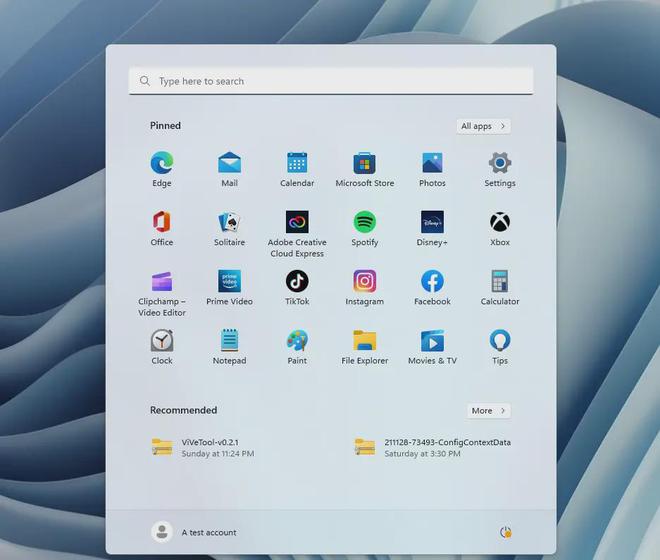The image size is (660, 560).
Task: Expand the All apps list
Action: 484,126
